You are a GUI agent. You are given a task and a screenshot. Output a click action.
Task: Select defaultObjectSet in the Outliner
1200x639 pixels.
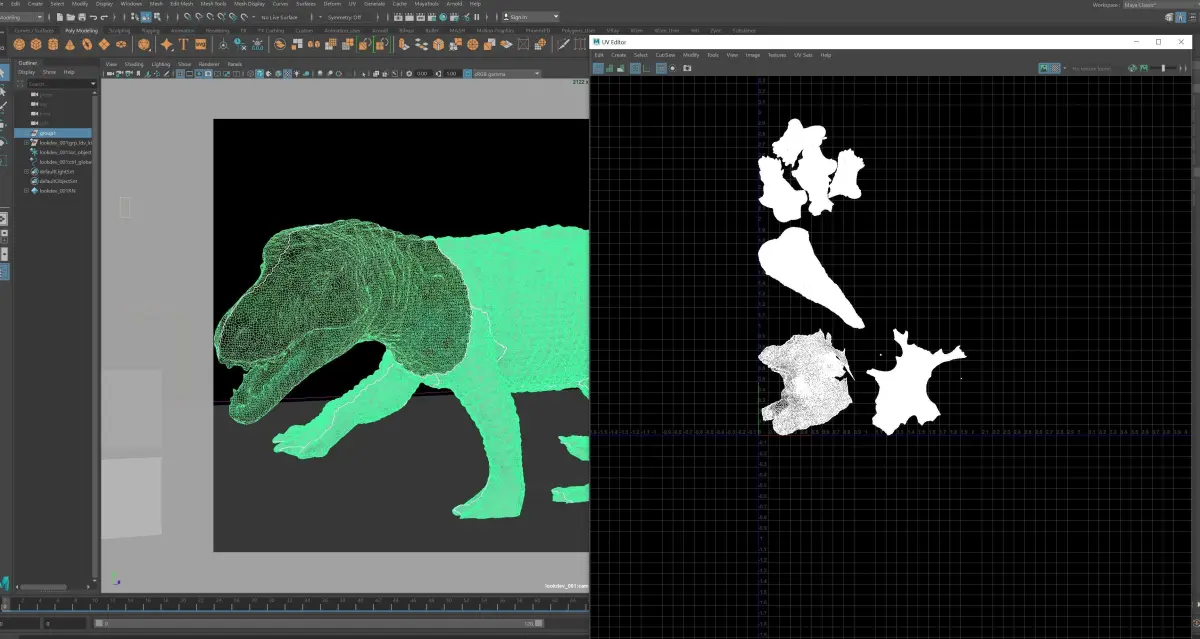[58, 181]
